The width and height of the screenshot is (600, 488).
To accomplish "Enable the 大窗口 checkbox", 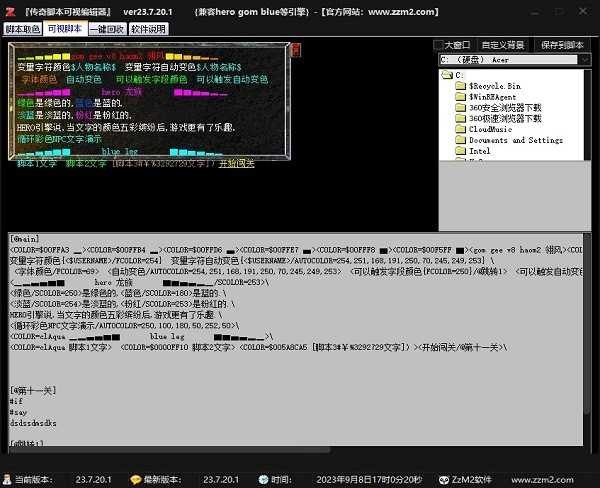I will (438, 46).
